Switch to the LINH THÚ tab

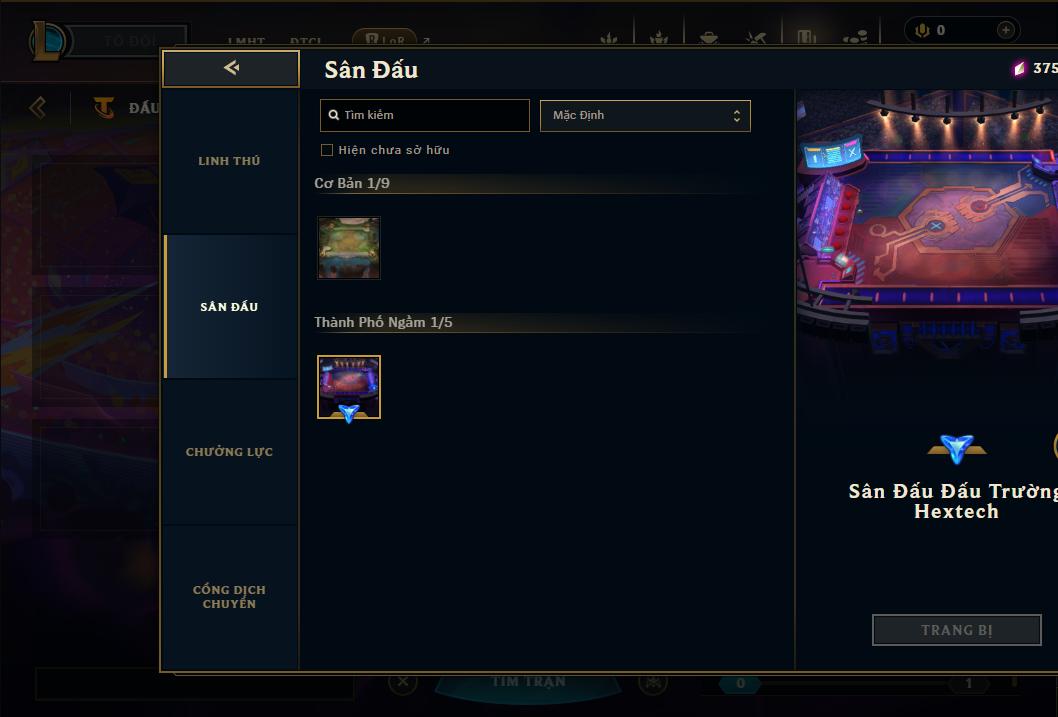(x=229, y=161)
